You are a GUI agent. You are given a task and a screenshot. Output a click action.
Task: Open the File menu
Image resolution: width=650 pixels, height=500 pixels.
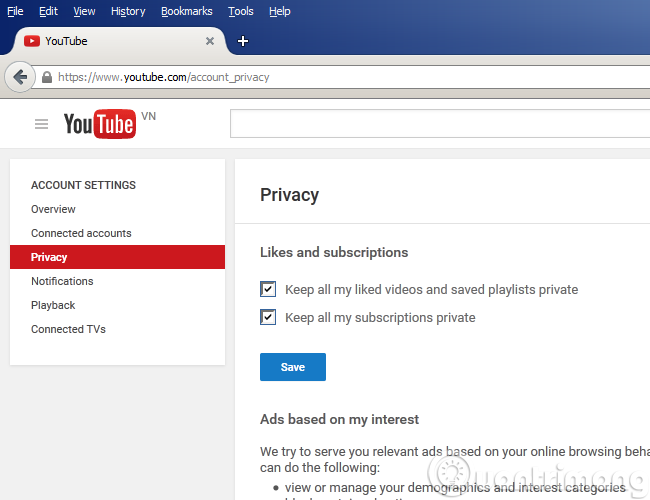point(15,11)
